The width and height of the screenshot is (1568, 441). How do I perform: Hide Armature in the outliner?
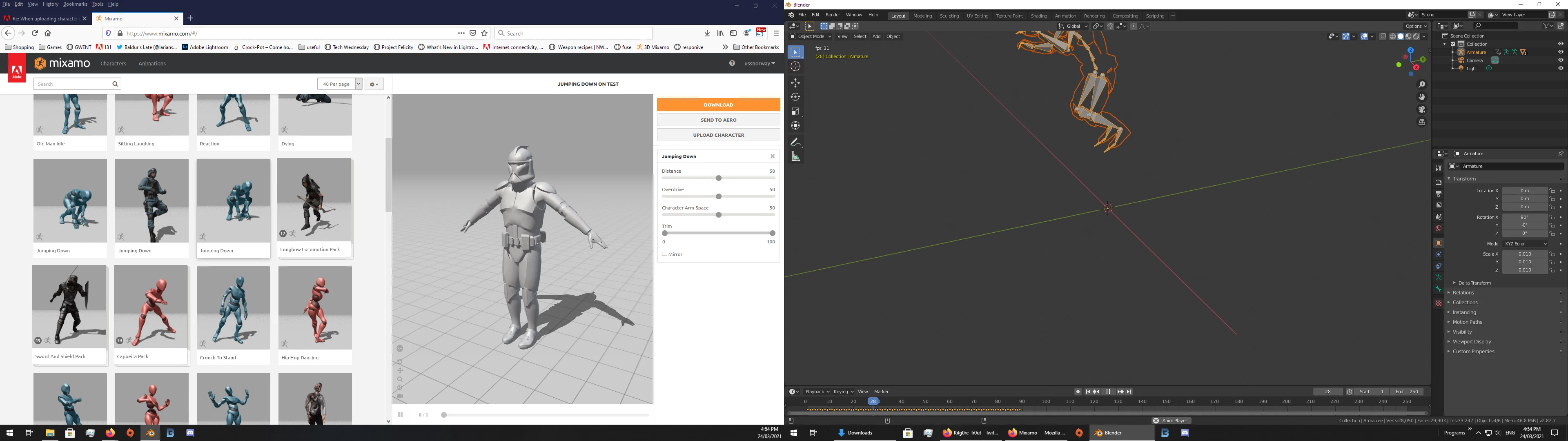[x=1561, y=52]
